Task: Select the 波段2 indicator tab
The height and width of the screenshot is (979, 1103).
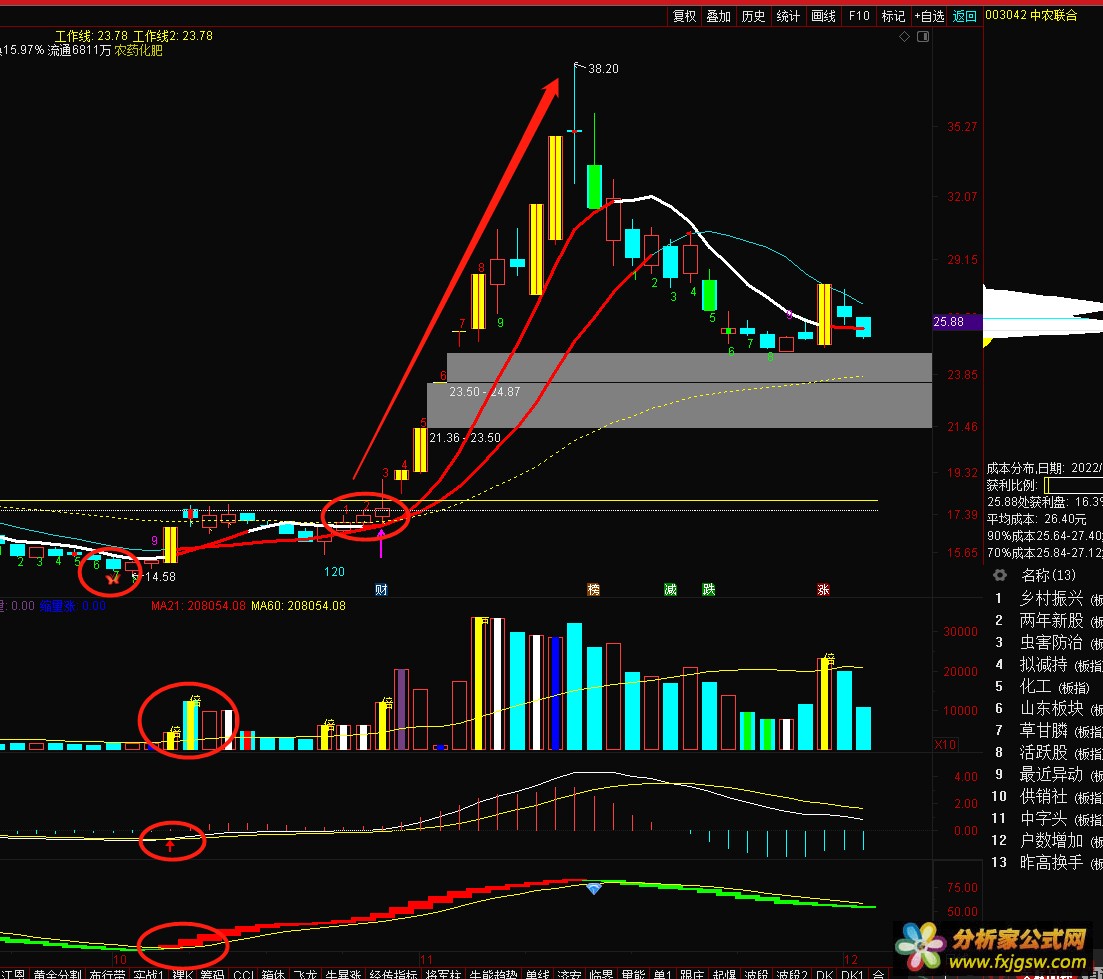Action: [791, 973]
